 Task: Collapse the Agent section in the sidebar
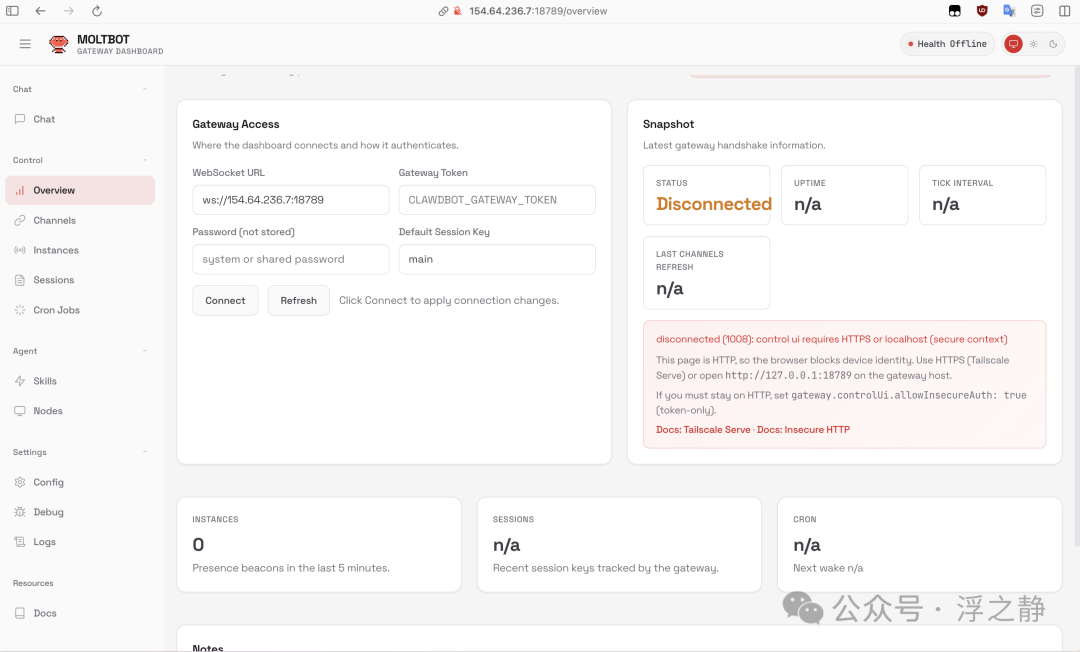click(x=145, y=350)
